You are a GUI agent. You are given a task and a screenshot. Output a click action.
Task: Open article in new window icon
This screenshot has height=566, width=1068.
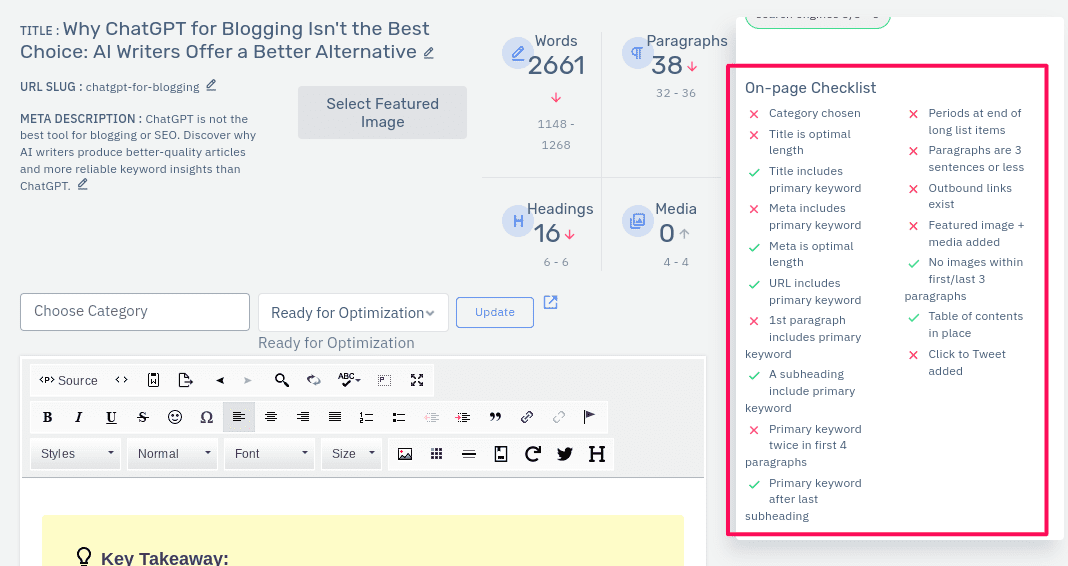[550, 302]
